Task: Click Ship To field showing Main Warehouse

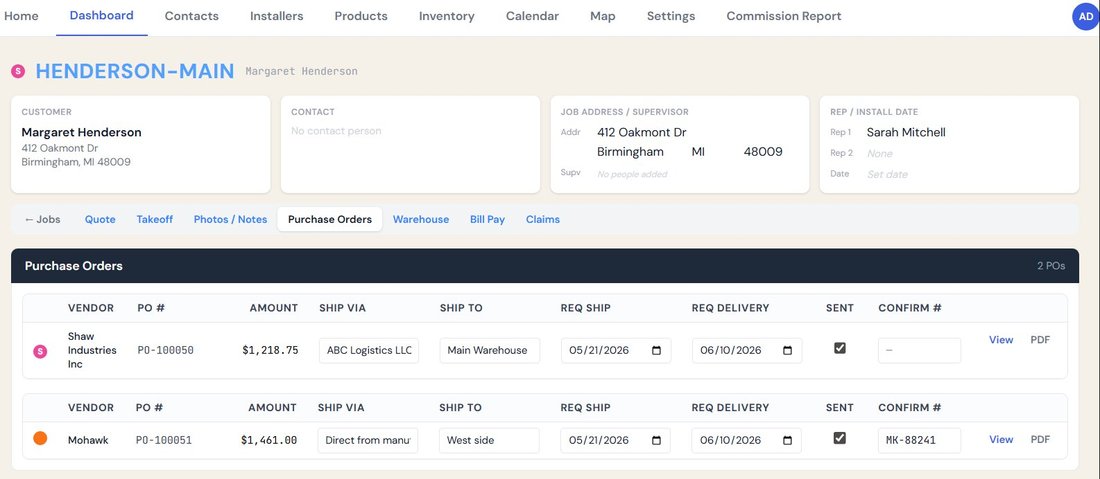Action: [490, 351]
